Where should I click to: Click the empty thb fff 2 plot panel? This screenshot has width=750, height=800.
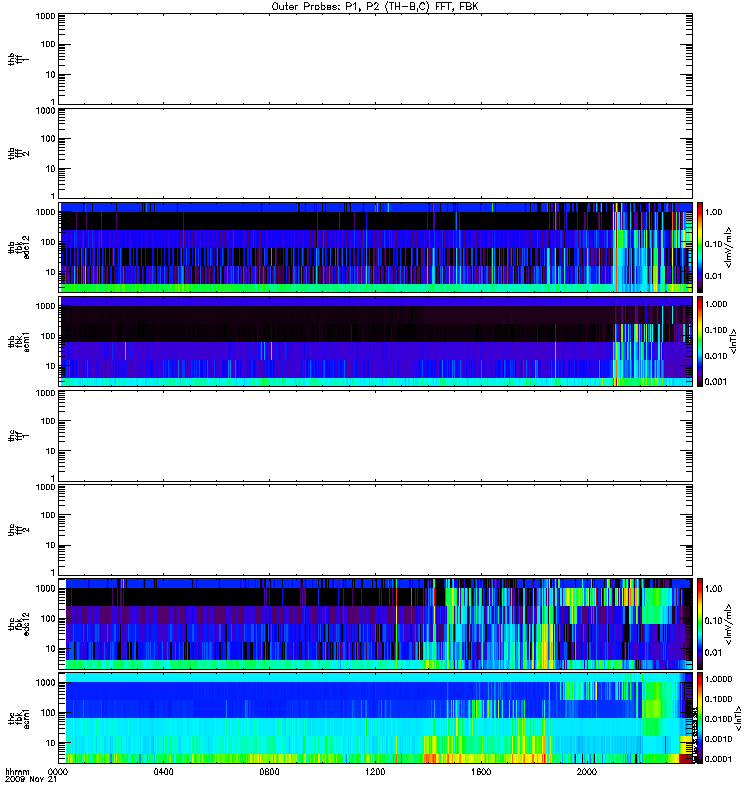pyautogui.click(x=376, y=153)
